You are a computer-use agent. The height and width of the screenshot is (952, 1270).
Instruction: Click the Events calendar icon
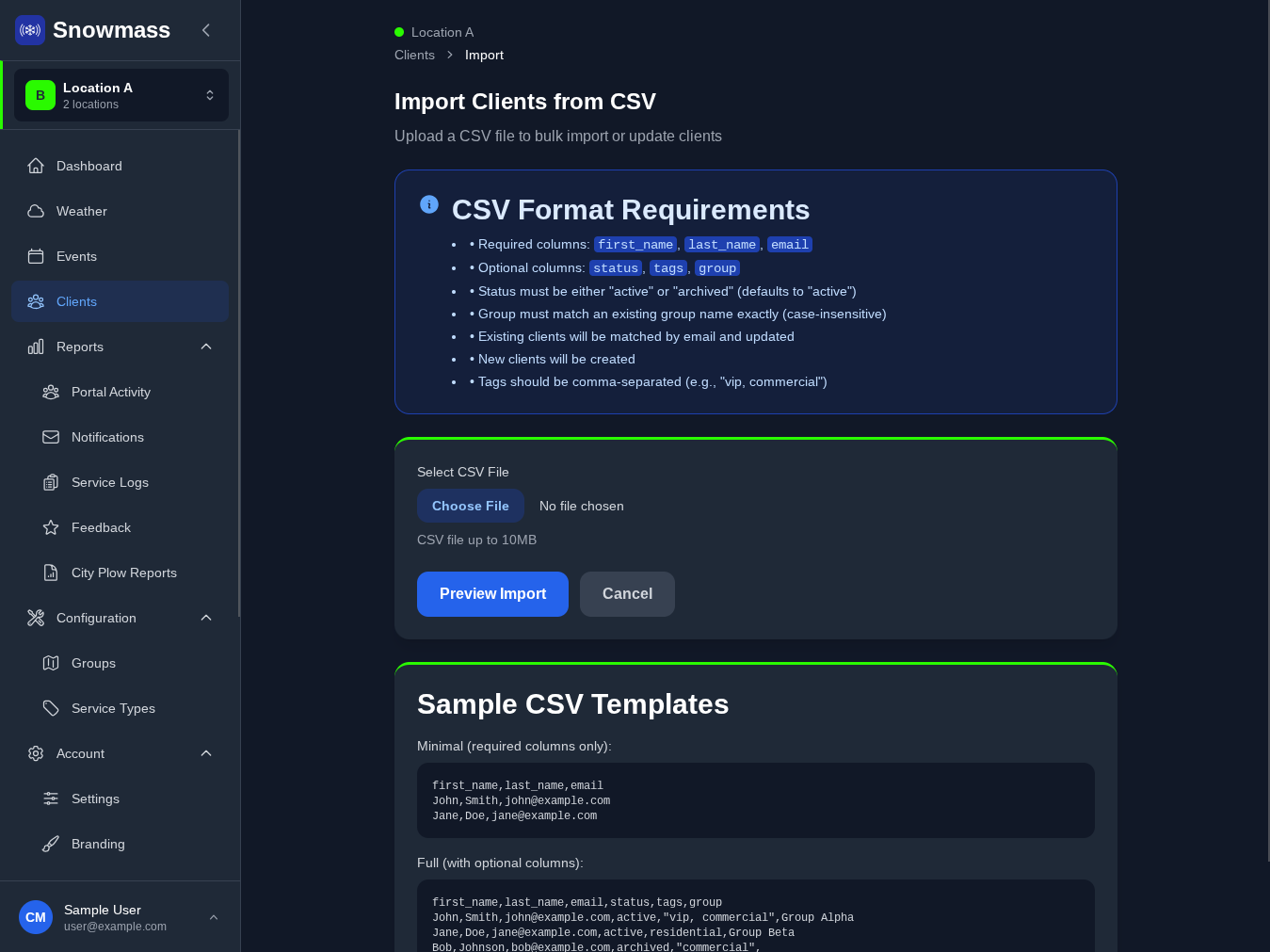[36, 256]
